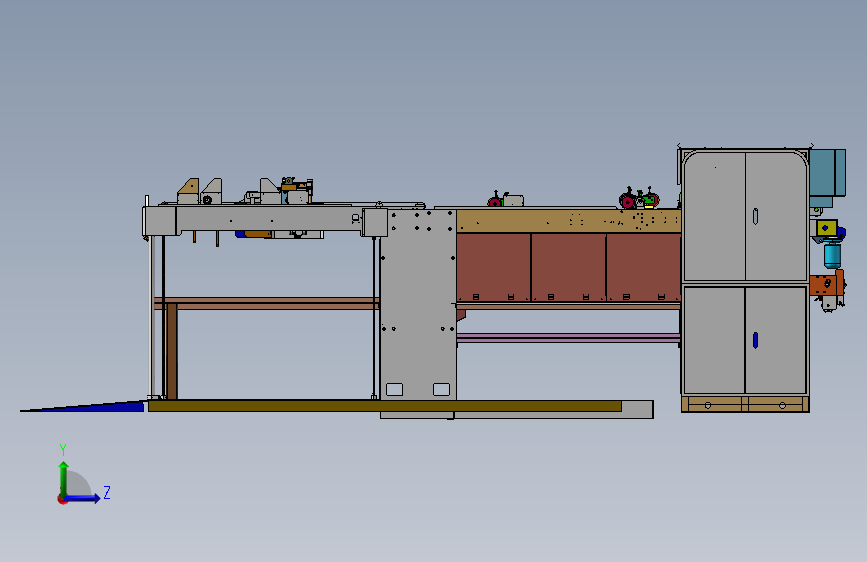
Task: Select the yellow block beside the cabinet
Action: (x=827, y=228)
